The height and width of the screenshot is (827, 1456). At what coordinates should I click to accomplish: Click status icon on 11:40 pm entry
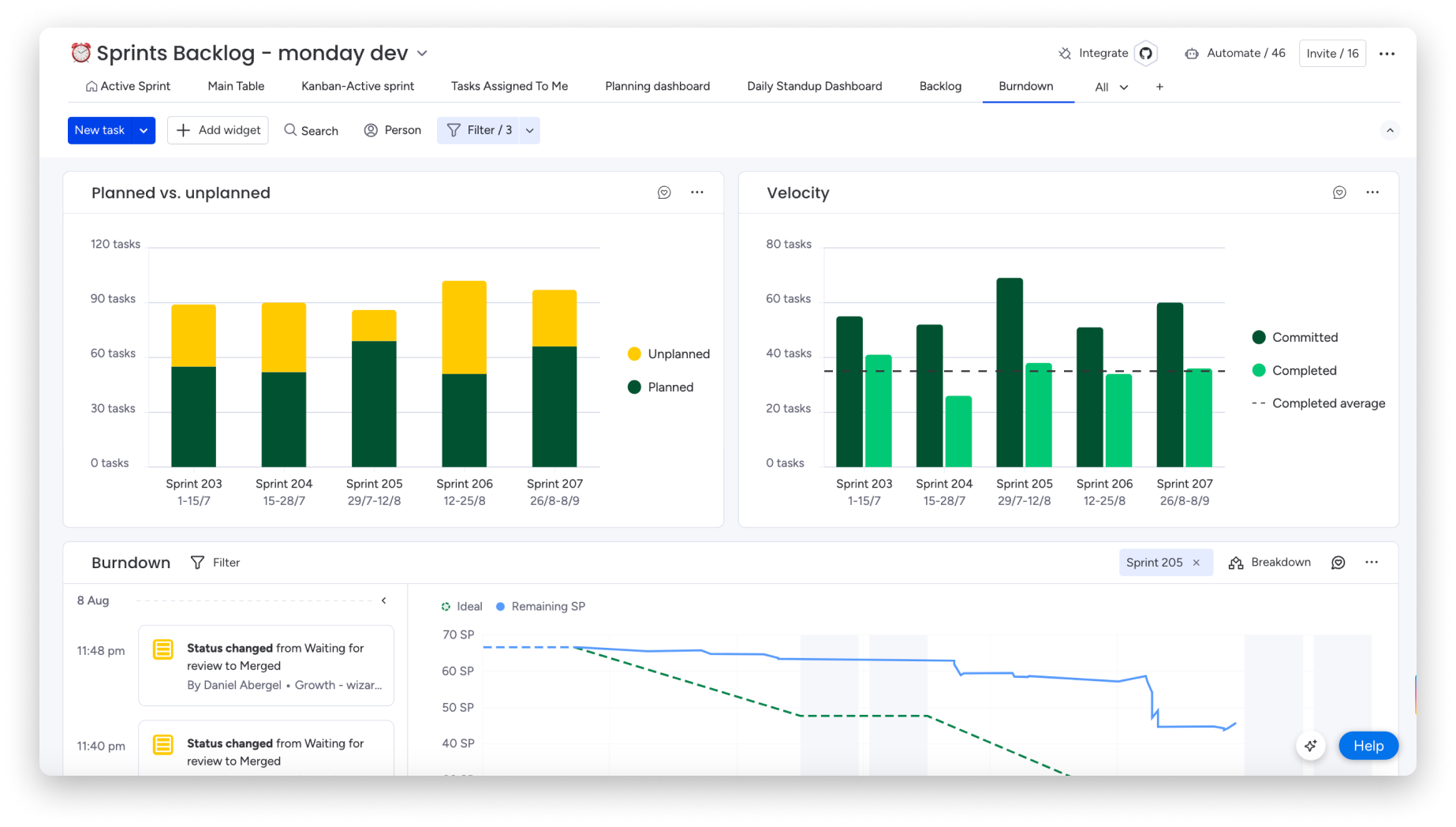(163, 744)
